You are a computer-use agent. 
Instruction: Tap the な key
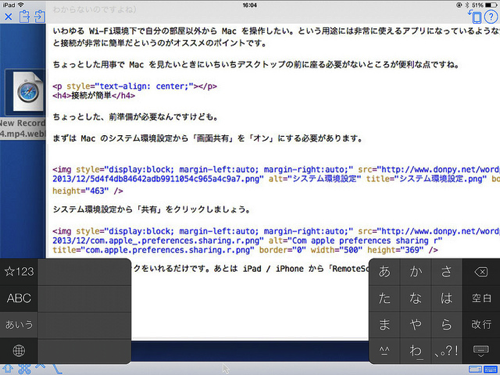(416, 298)
